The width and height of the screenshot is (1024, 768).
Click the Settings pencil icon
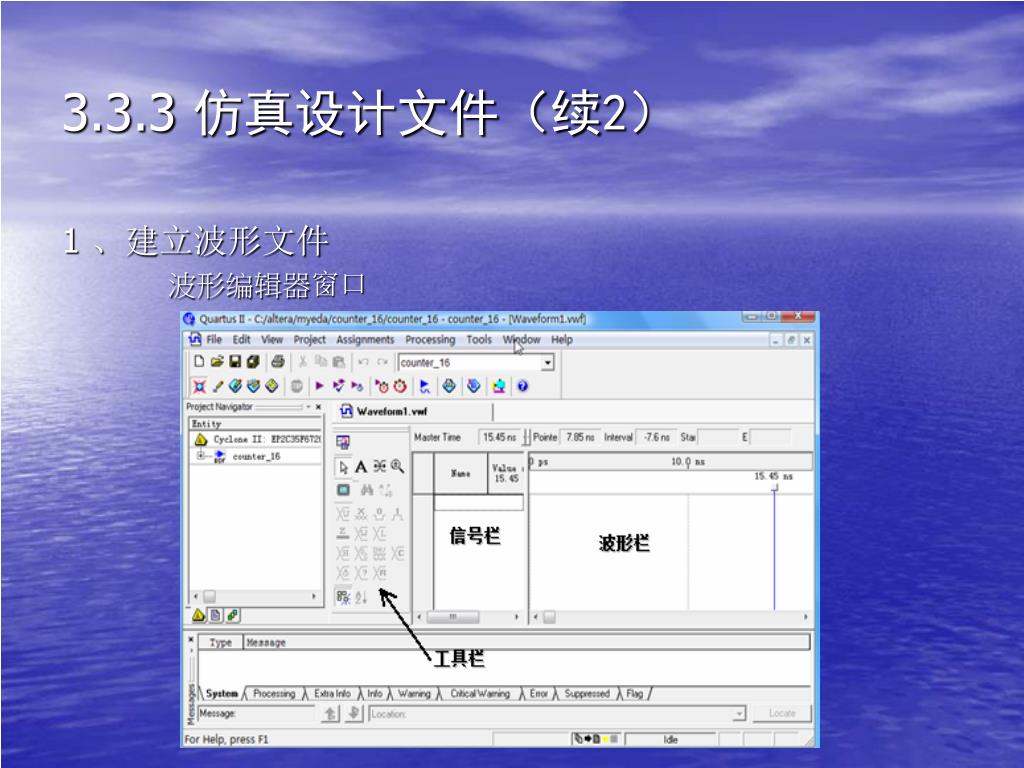click(x=217, y=386)
